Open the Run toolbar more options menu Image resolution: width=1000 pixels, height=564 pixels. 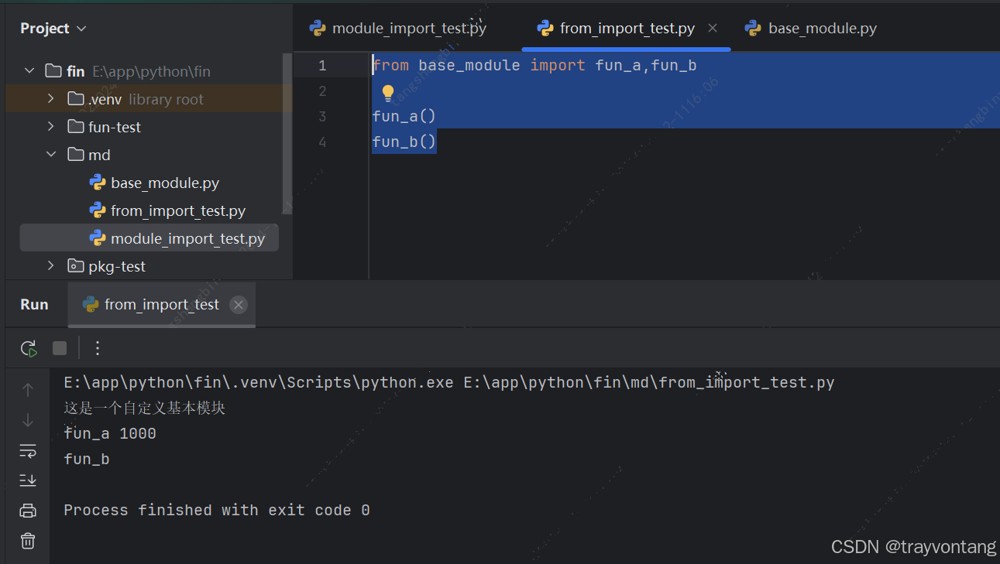point(98,348)
